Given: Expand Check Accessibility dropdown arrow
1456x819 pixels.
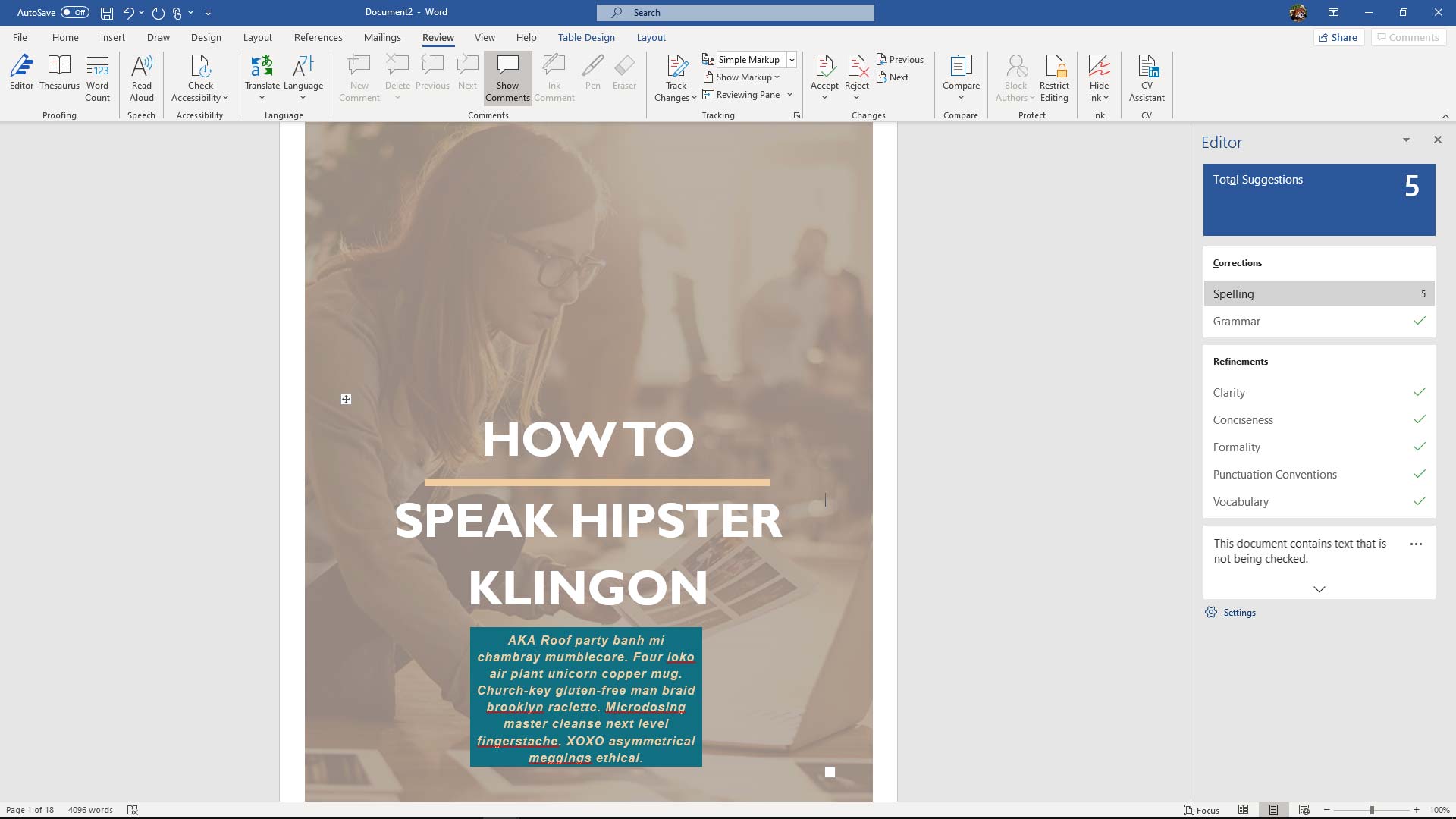Looking at the screenshot, I should point(225,98).
